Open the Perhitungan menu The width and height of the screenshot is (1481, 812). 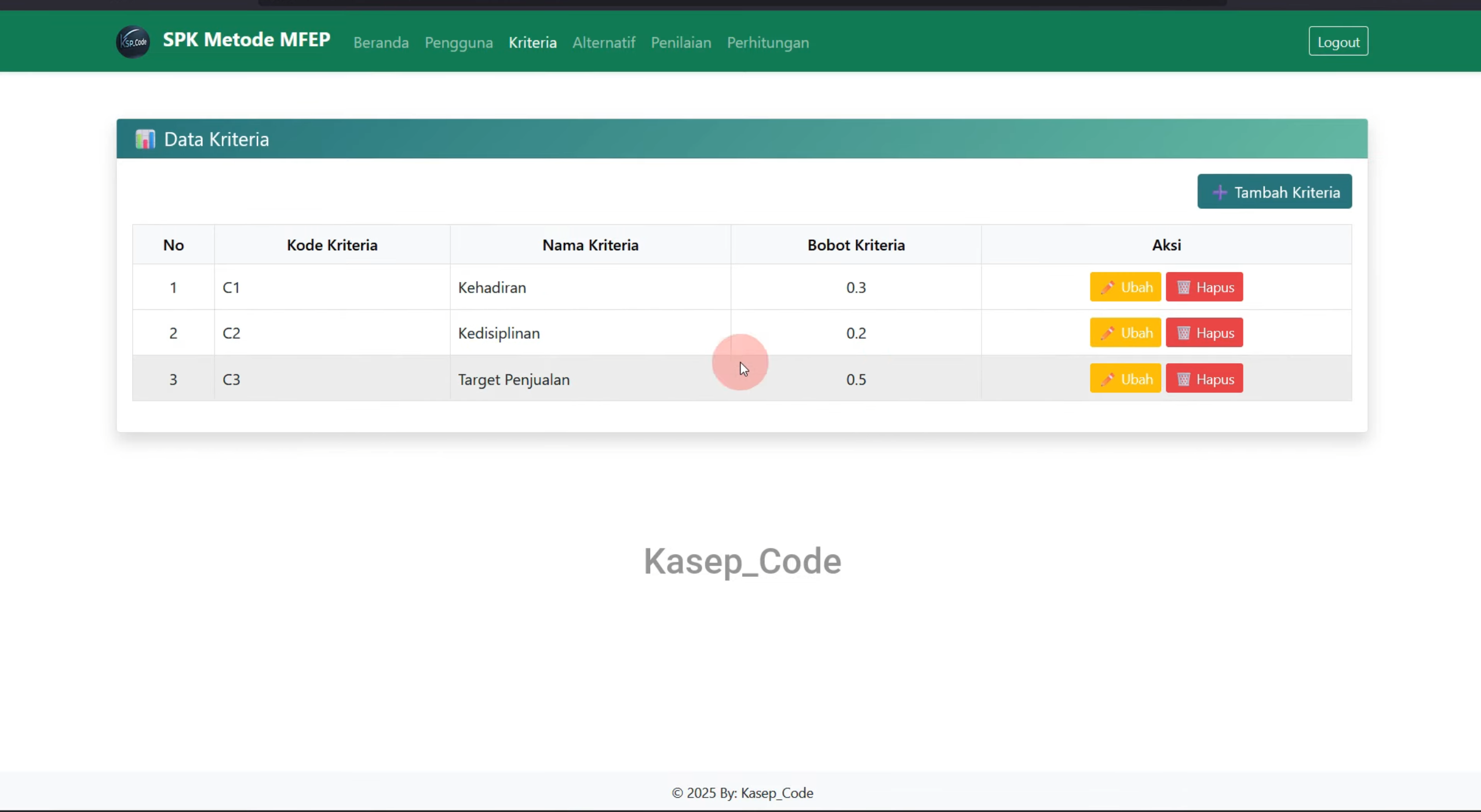pyautogui.click(x=768, y=42)
